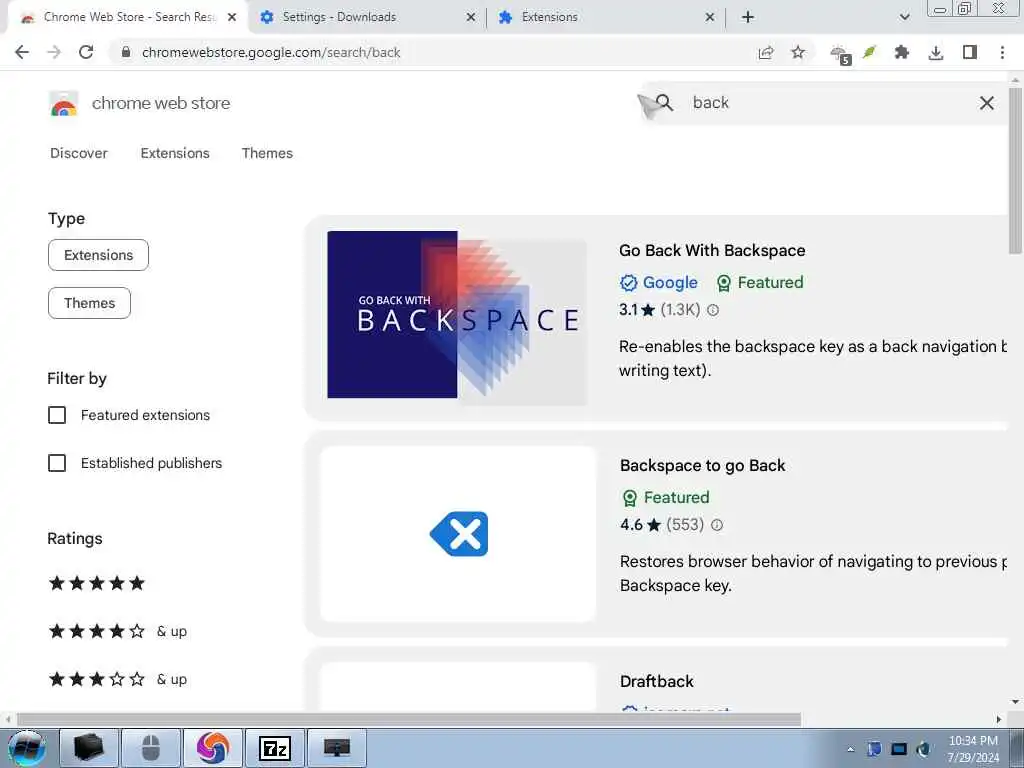Open the 7z taskbar app
The height and width of the screenshot is (768, 1024).
coord(275,748)
